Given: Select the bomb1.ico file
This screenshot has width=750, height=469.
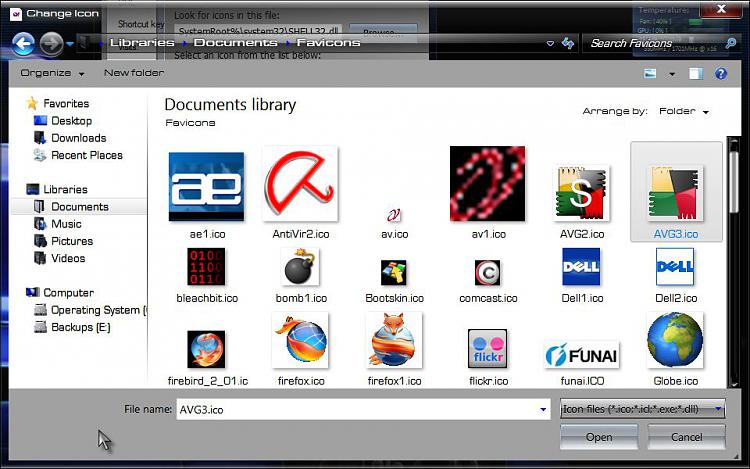Looking at the screenshot, I should [x=301, y=276].
